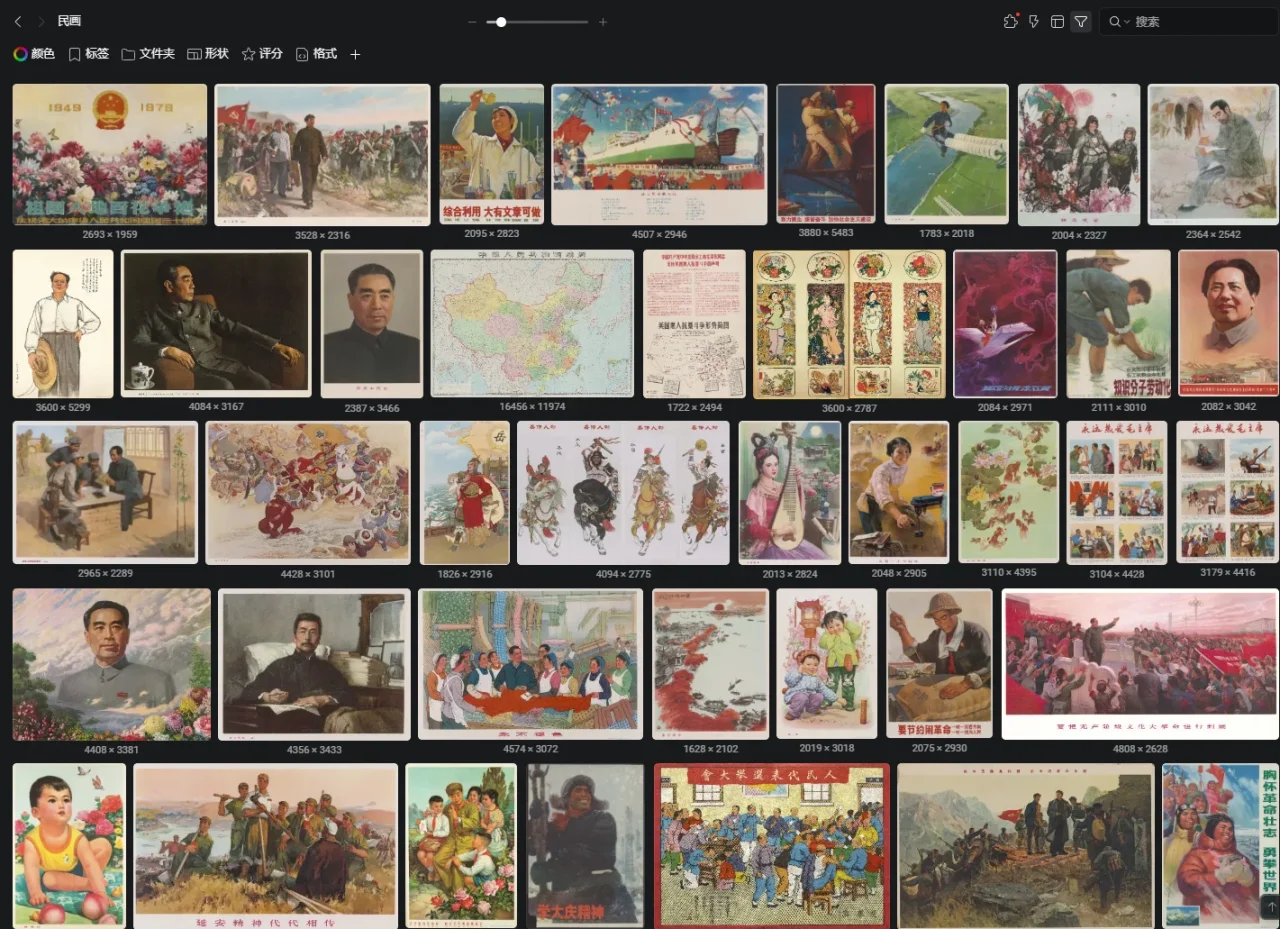This screenshot has height=929, width=1280.
Task: Click the forward navigation arrow
Action: pos(41,21)
